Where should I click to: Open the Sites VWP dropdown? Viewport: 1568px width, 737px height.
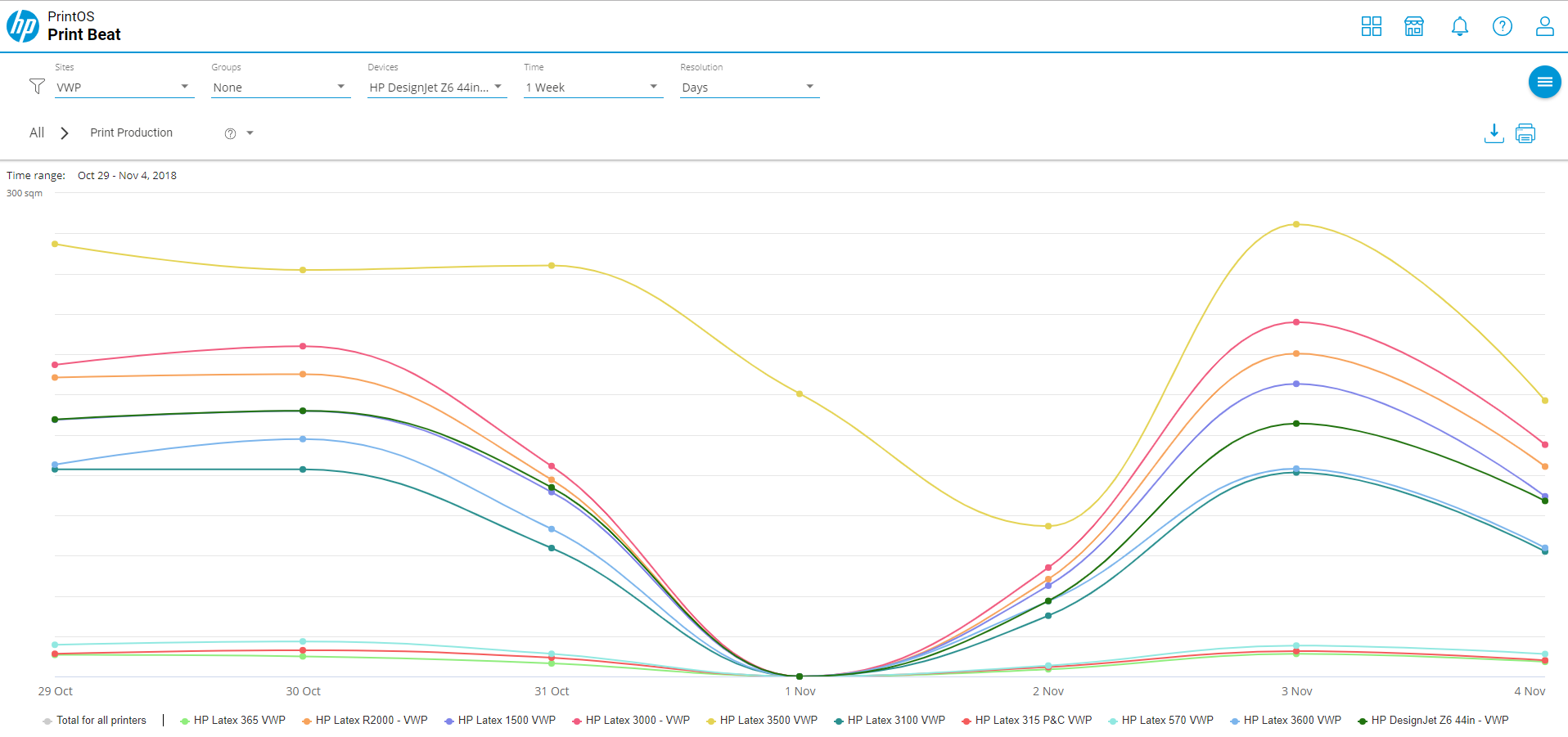click(x=124, y=88)
